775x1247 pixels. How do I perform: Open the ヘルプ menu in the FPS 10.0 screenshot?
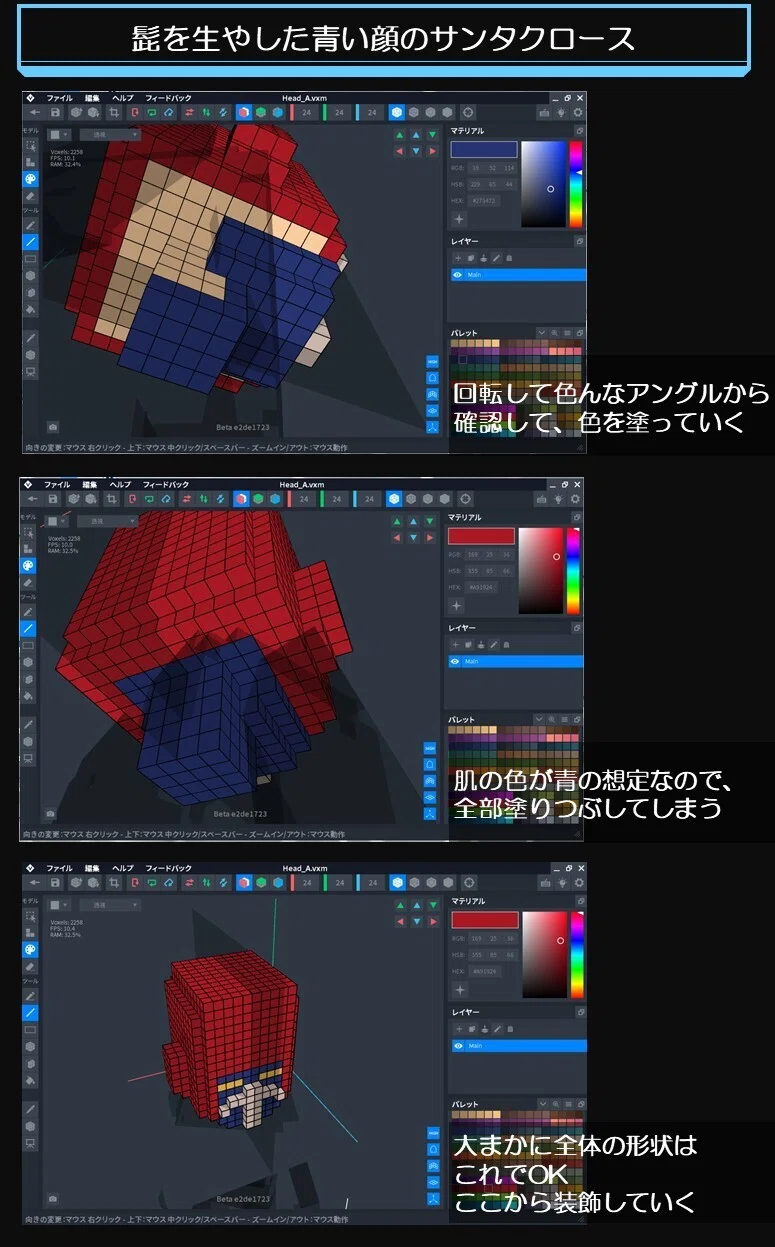[120, 485]
